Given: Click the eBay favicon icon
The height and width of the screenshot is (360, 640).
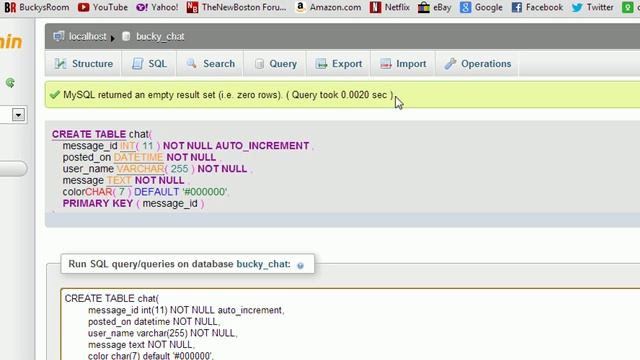Looking at the screenshot, I should pyautogui.click(x=424, y=7).
